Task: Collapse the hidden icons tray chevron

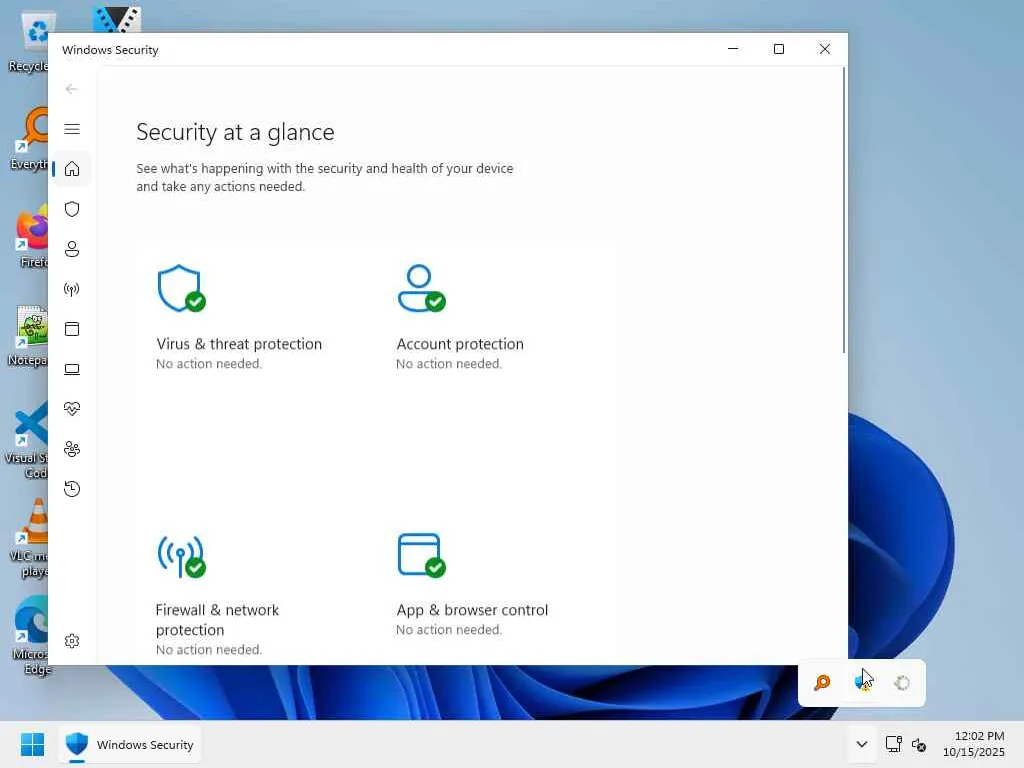Action: coord(862,744)
